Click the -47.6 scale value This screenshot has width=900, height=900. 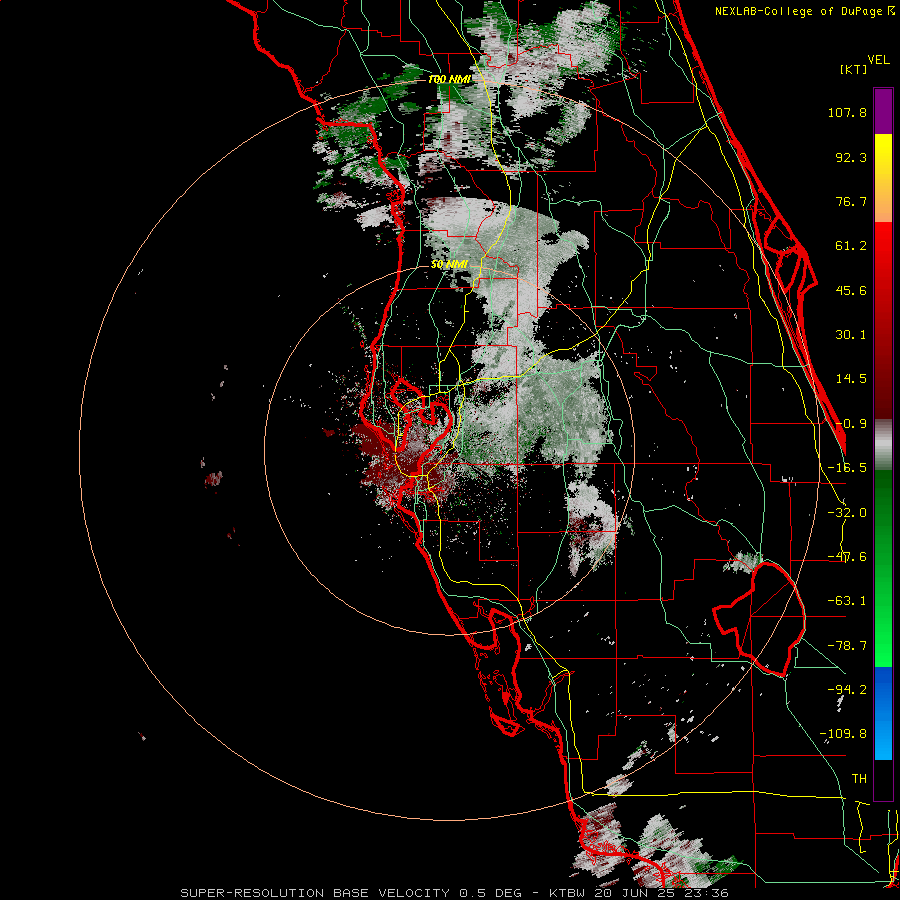click(x=847, y=557)
